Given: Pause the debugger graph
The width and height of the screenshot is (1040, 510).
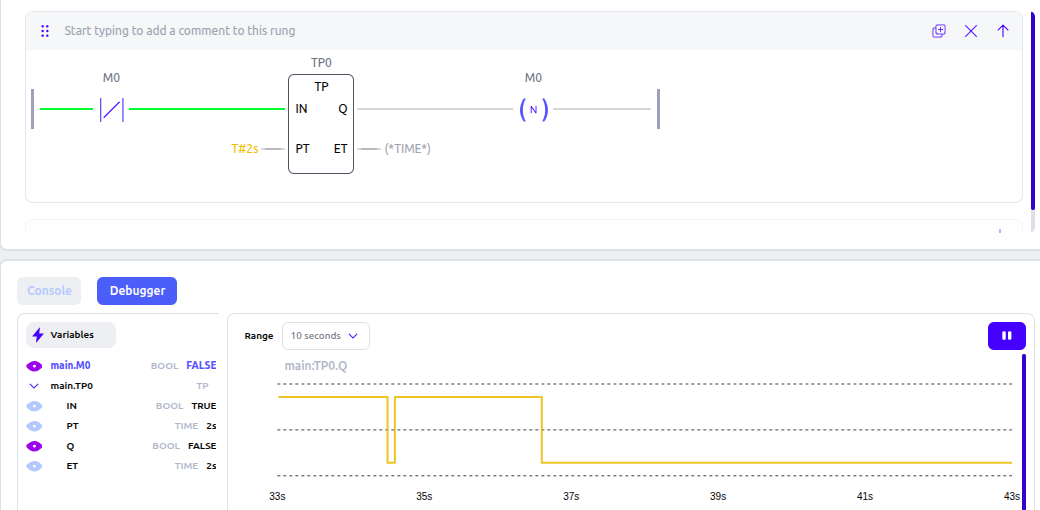Looking at the screenshot, I should tap(1007, 336).
